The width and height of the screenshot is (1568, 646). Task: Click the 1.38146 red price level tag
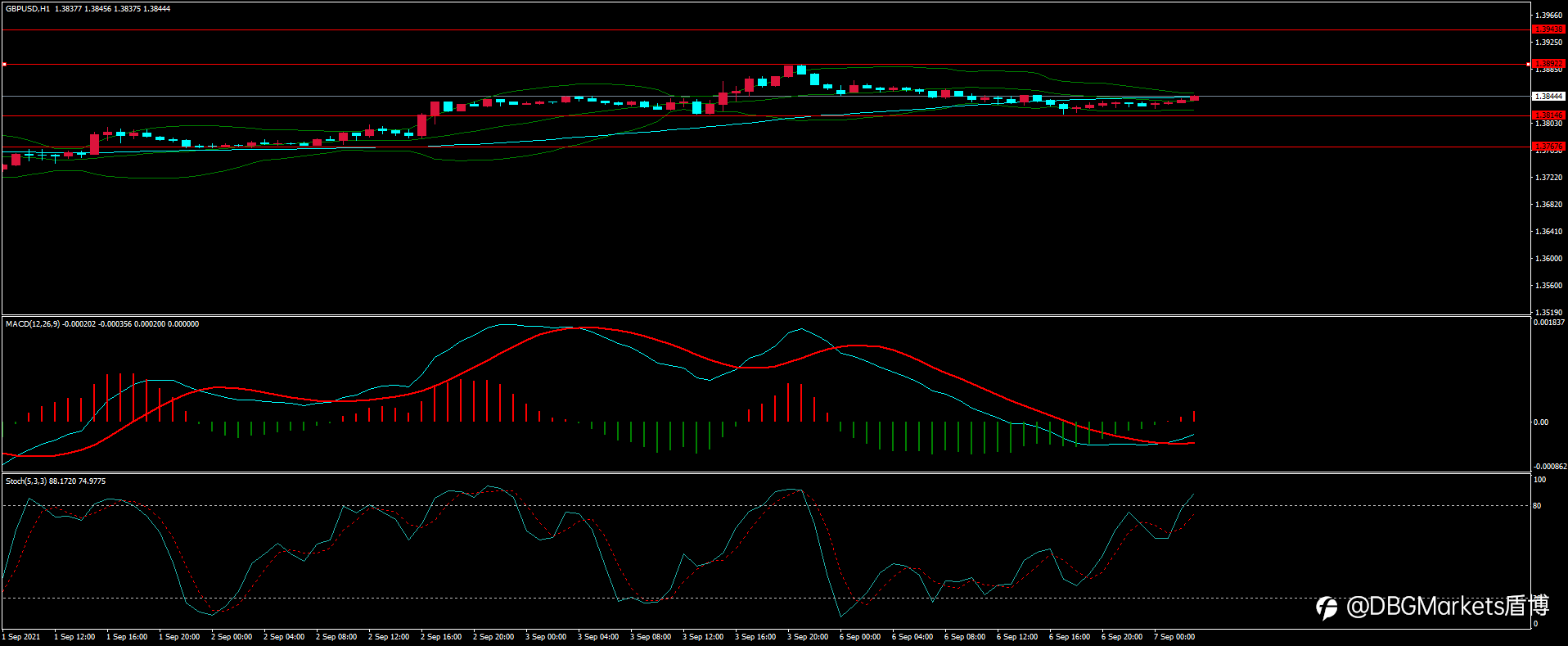[x=1548, y=115]
